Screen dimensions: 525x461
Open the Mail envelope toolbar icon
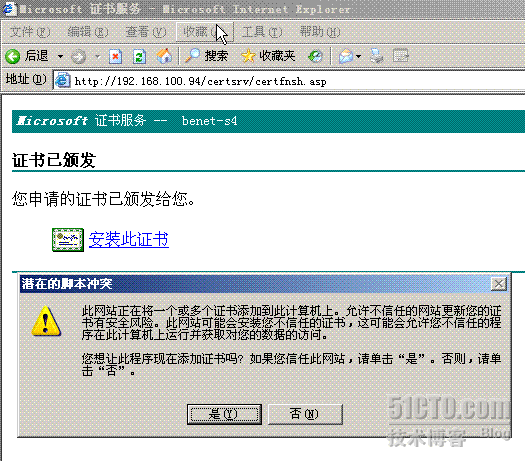(x=346, y=56)
